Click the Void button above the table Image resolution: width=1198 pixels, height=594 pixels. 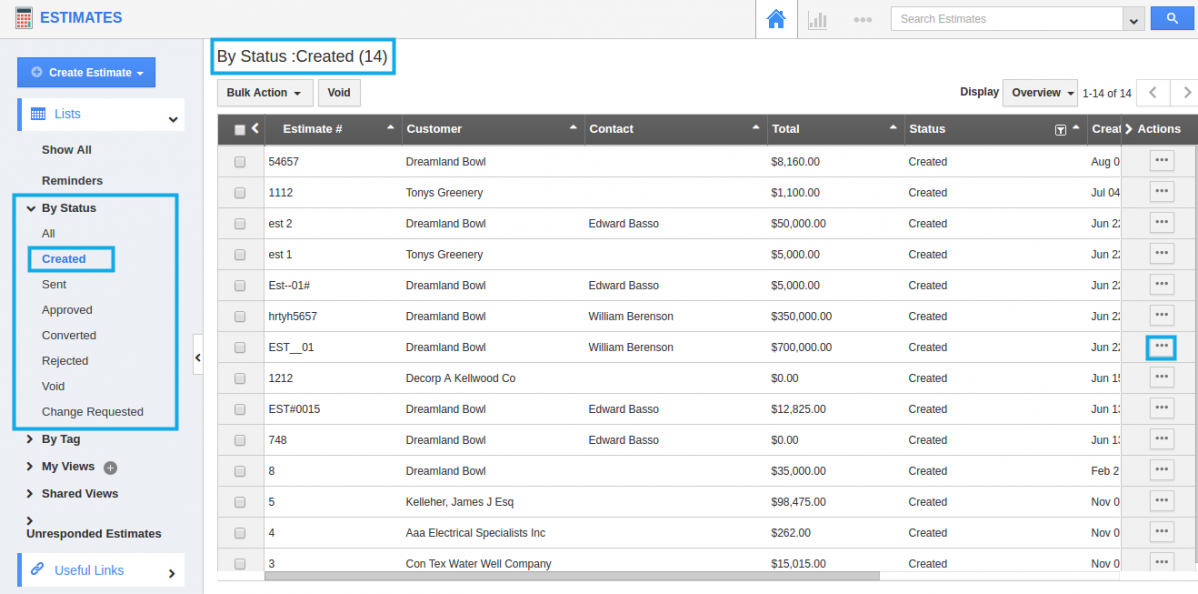coord(339,93)
